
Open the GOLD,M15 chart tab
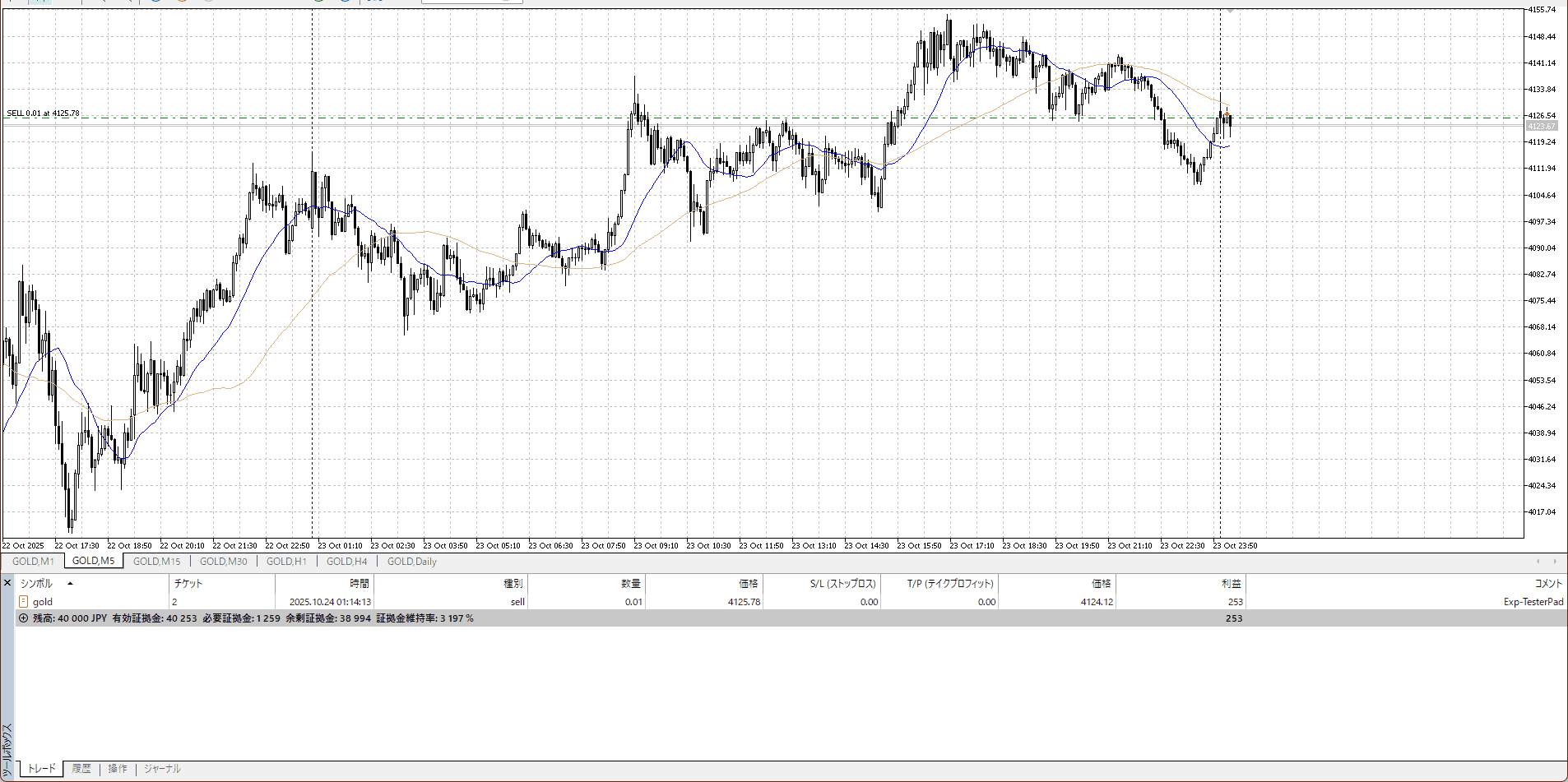click(x=156, y=562)
